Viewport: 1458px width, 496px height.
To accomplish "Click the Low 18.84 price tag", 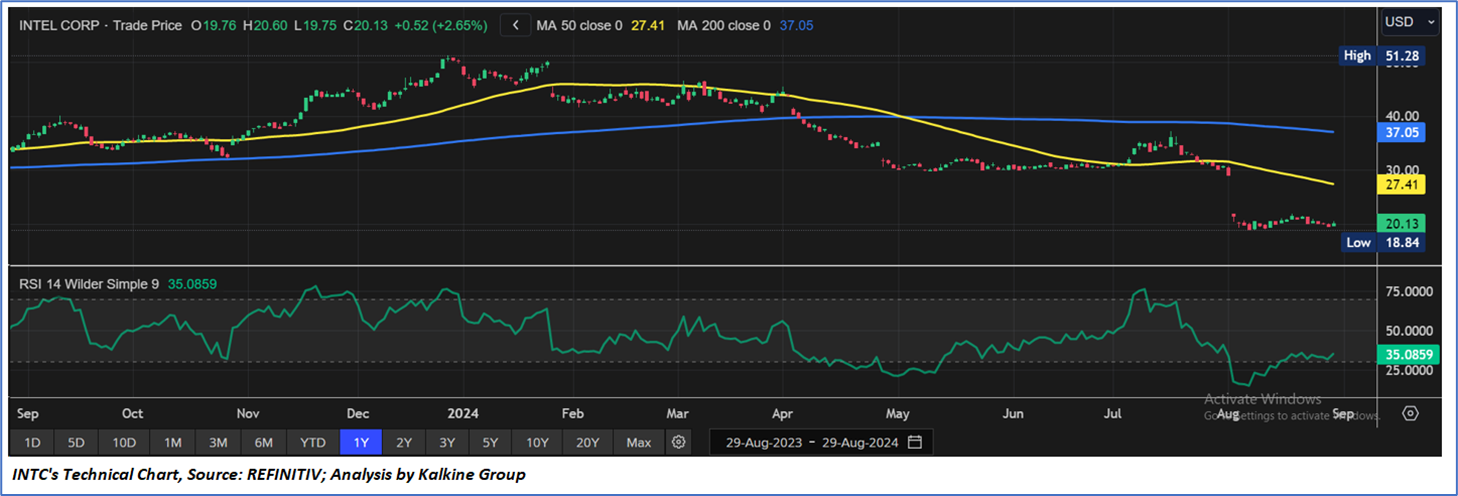I will [1382, 242].
